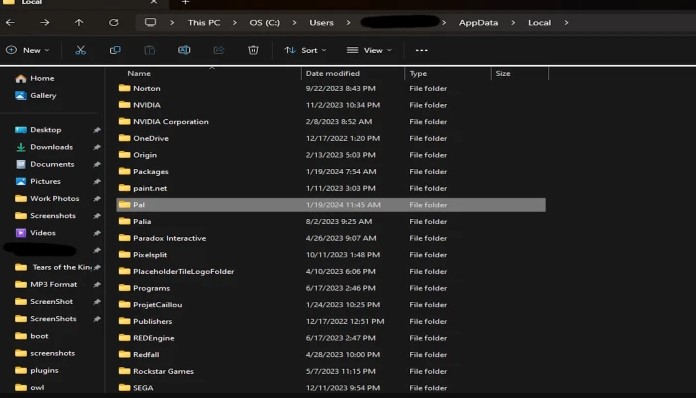Expand chevron after AppData breadcrumb
This screenshot has width=696, height=398.
pos(513,23)
